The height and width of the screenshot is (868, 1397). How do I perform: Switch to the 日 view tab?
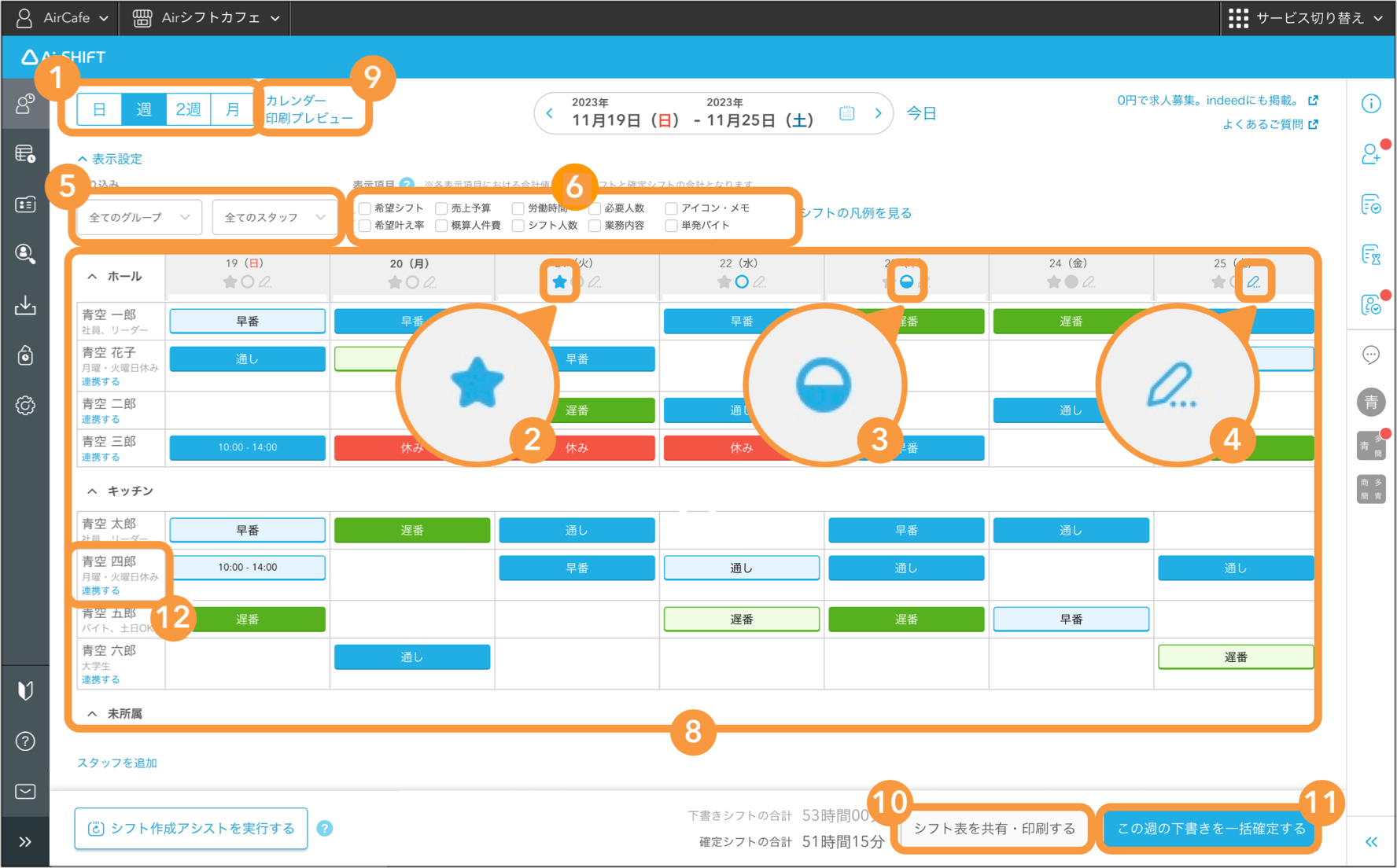click(x=99, y=109)
